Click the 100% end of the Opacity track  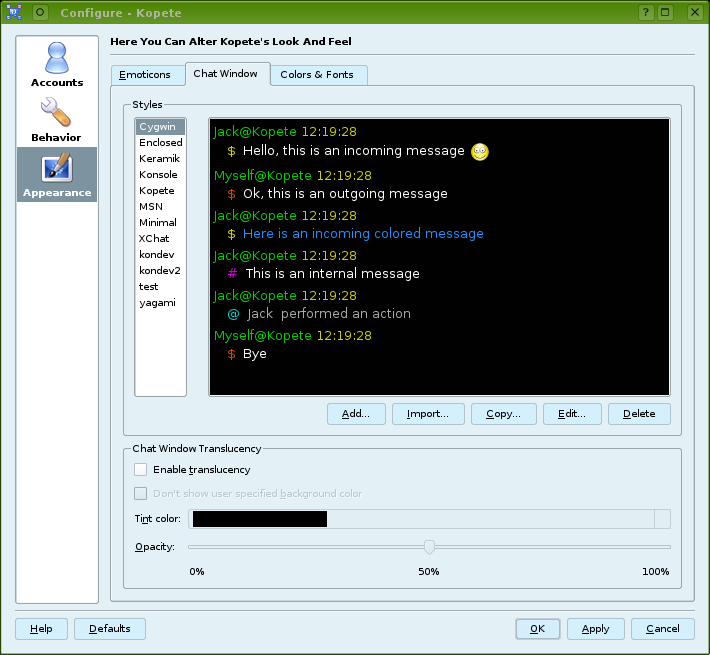tap(668, 547)
